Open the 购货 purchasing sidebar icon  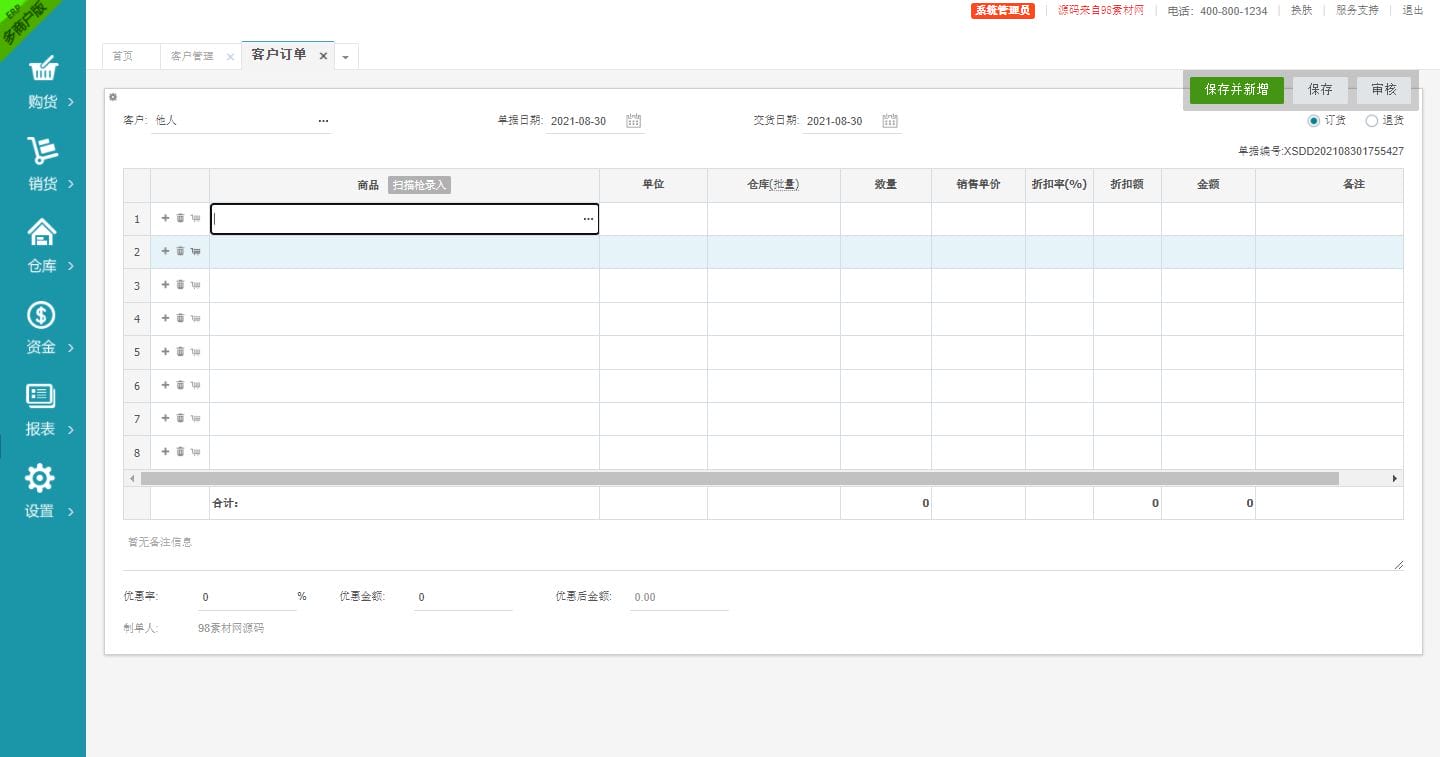click(x=42, y=69)
